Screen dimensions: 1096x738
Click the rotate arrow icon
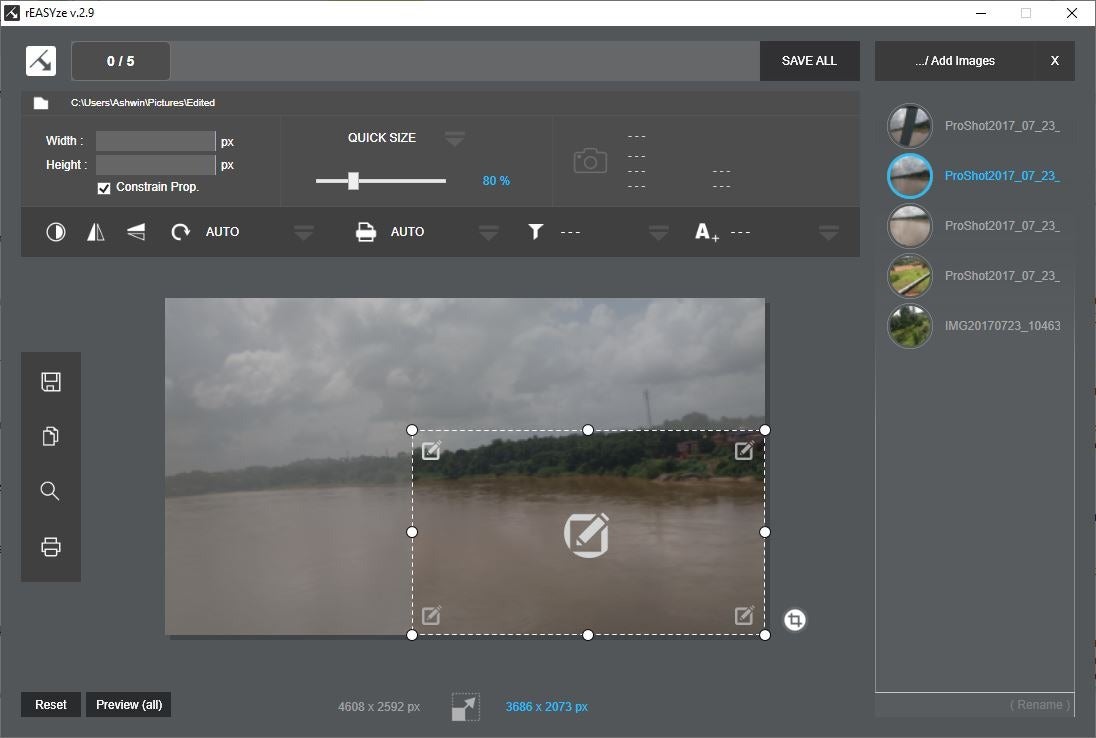point(180,232)
